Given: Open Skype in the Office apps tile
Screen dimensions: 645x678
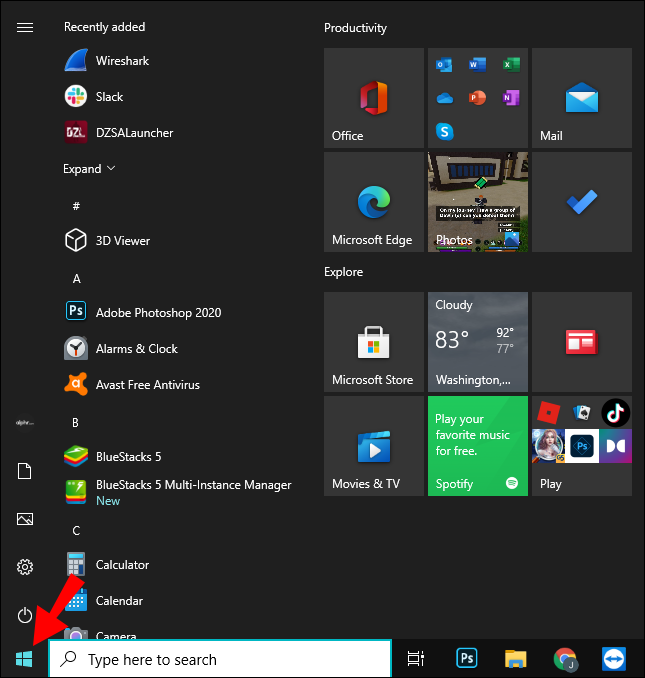Looking at the screenshot, I should (x=444, y=131).
